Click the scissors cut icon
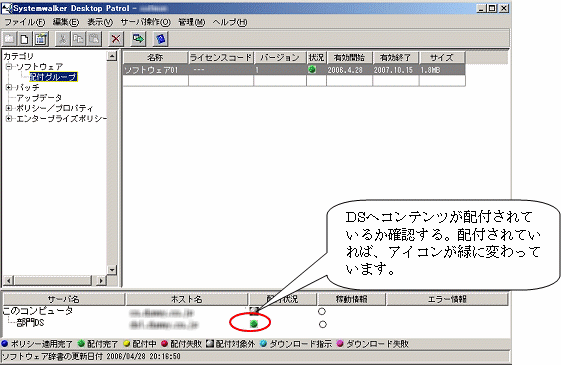 (63, 39)
